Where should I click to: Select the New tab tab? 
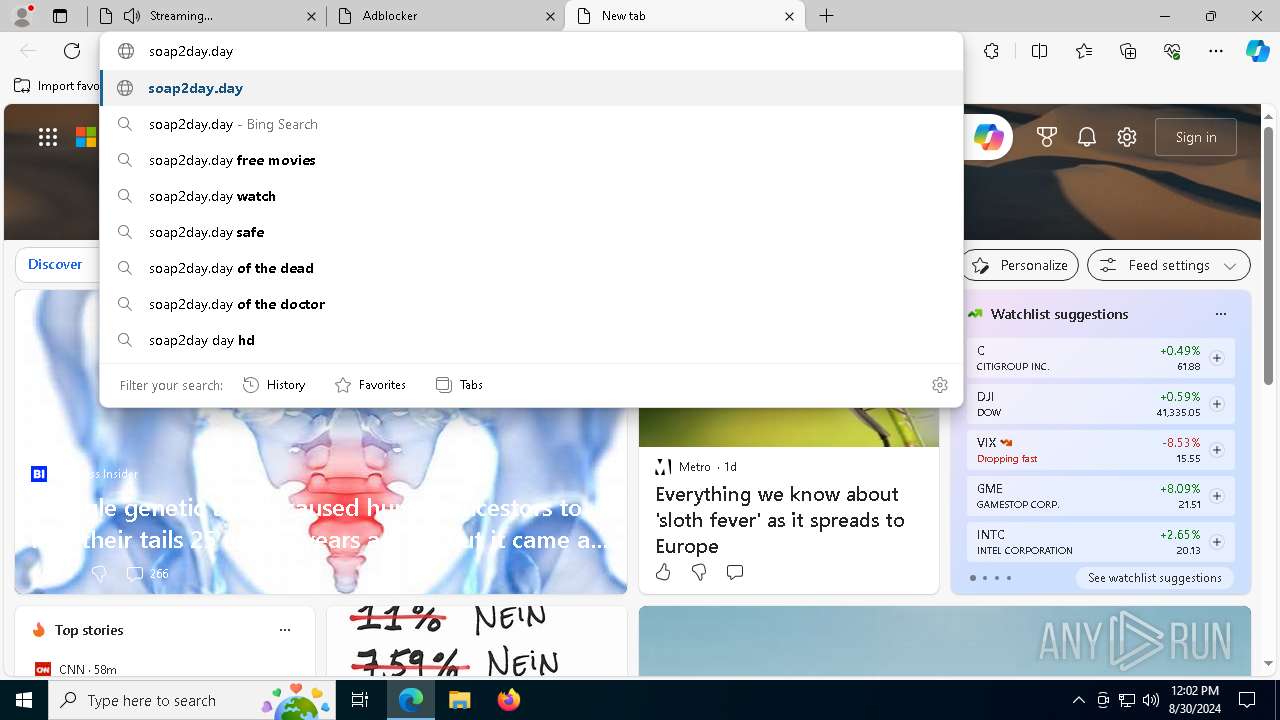[x=685, y=16]
